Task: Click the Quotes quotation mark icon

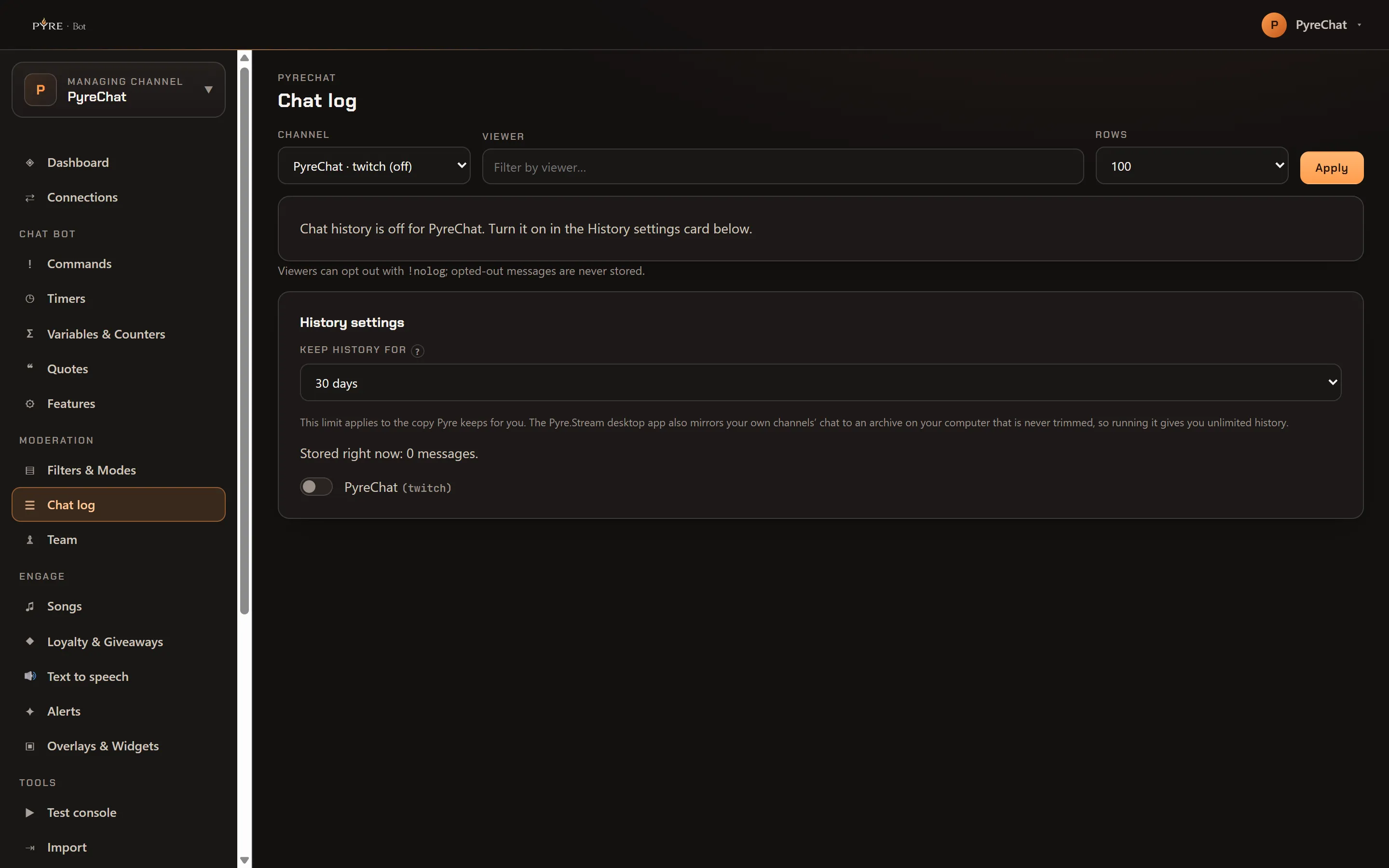Action: click(30, 367)
